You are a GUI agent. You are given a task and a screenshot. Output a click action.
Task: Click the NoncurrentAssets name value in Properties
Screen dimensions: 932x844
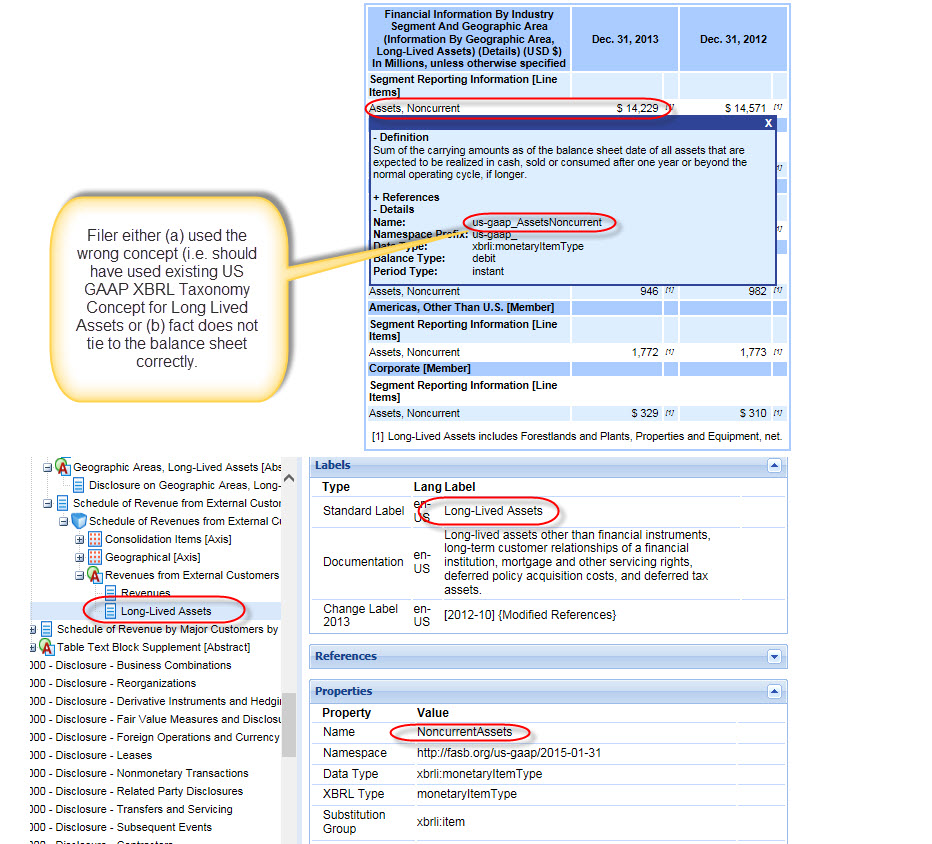point(464,732)
